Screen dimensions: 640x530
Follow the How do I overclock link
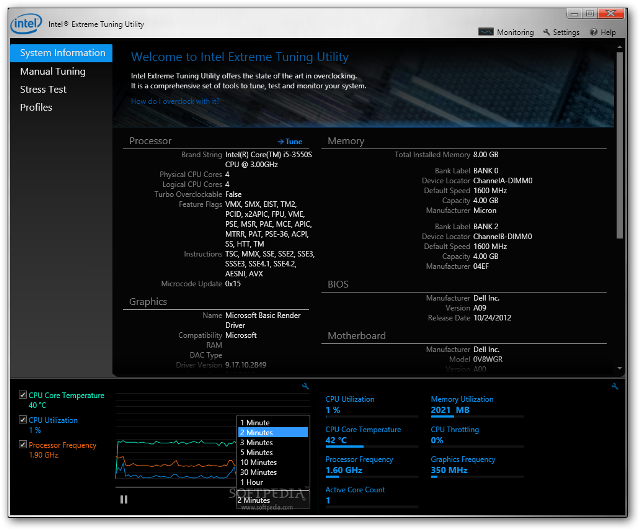coord(175,101)
